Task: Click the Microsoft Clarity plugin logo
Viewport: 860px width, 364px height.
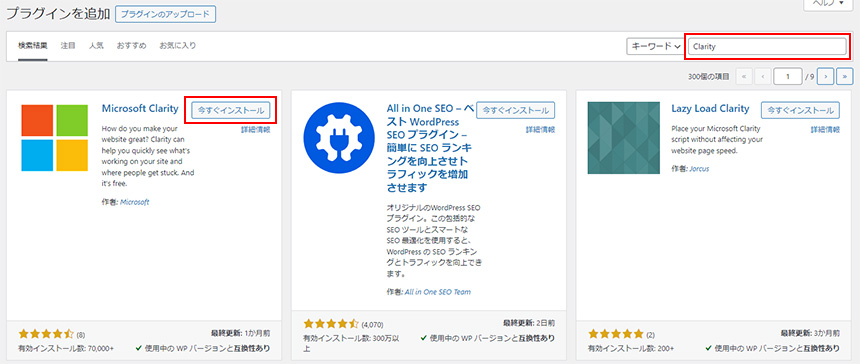Action: tap(54, 138)
